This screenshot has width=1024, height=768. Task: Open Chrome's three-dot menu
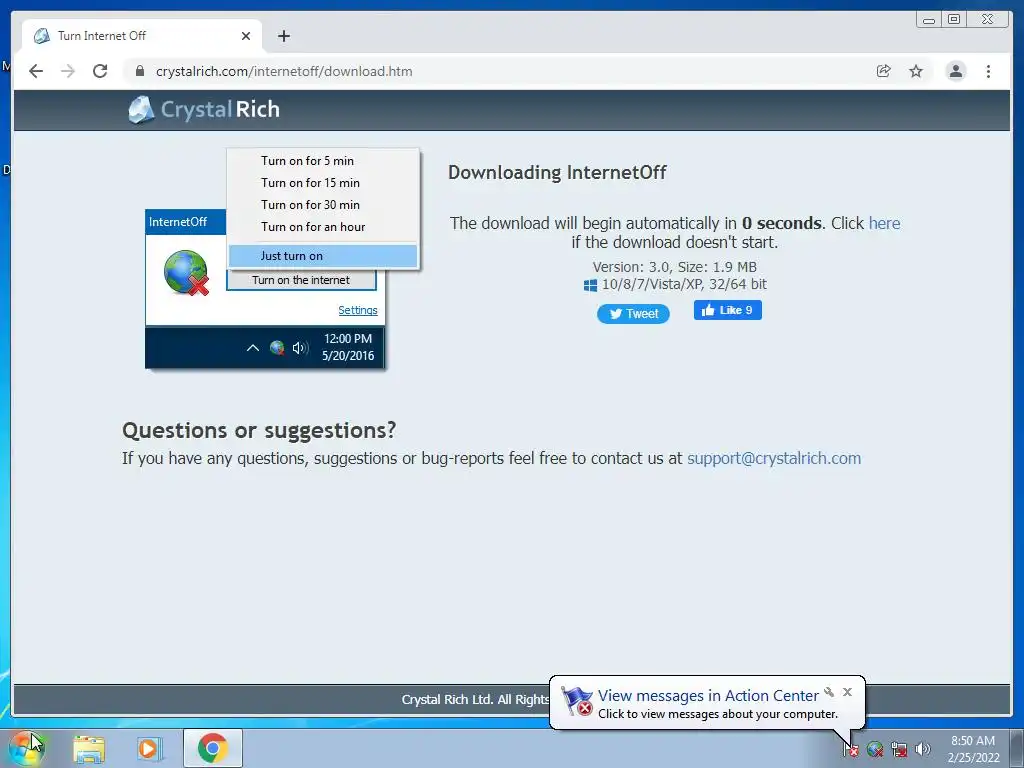[x=988, y=71]
